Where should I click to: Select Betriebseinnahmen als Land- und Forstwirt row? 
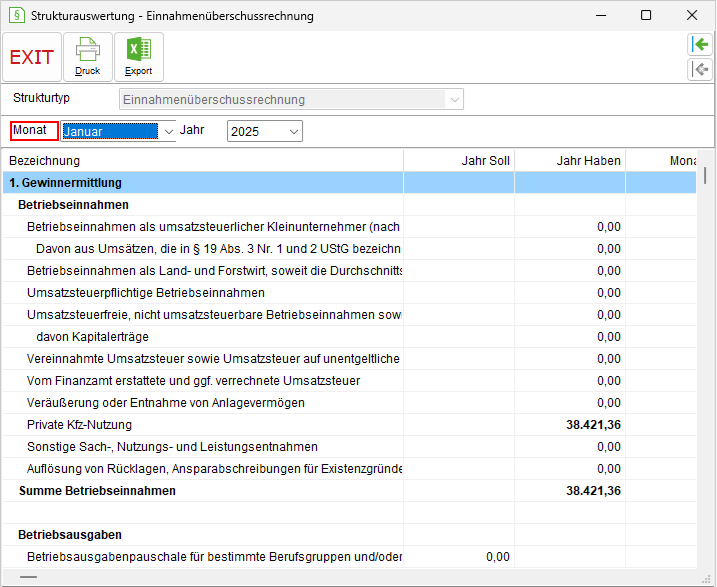[349, 271]
